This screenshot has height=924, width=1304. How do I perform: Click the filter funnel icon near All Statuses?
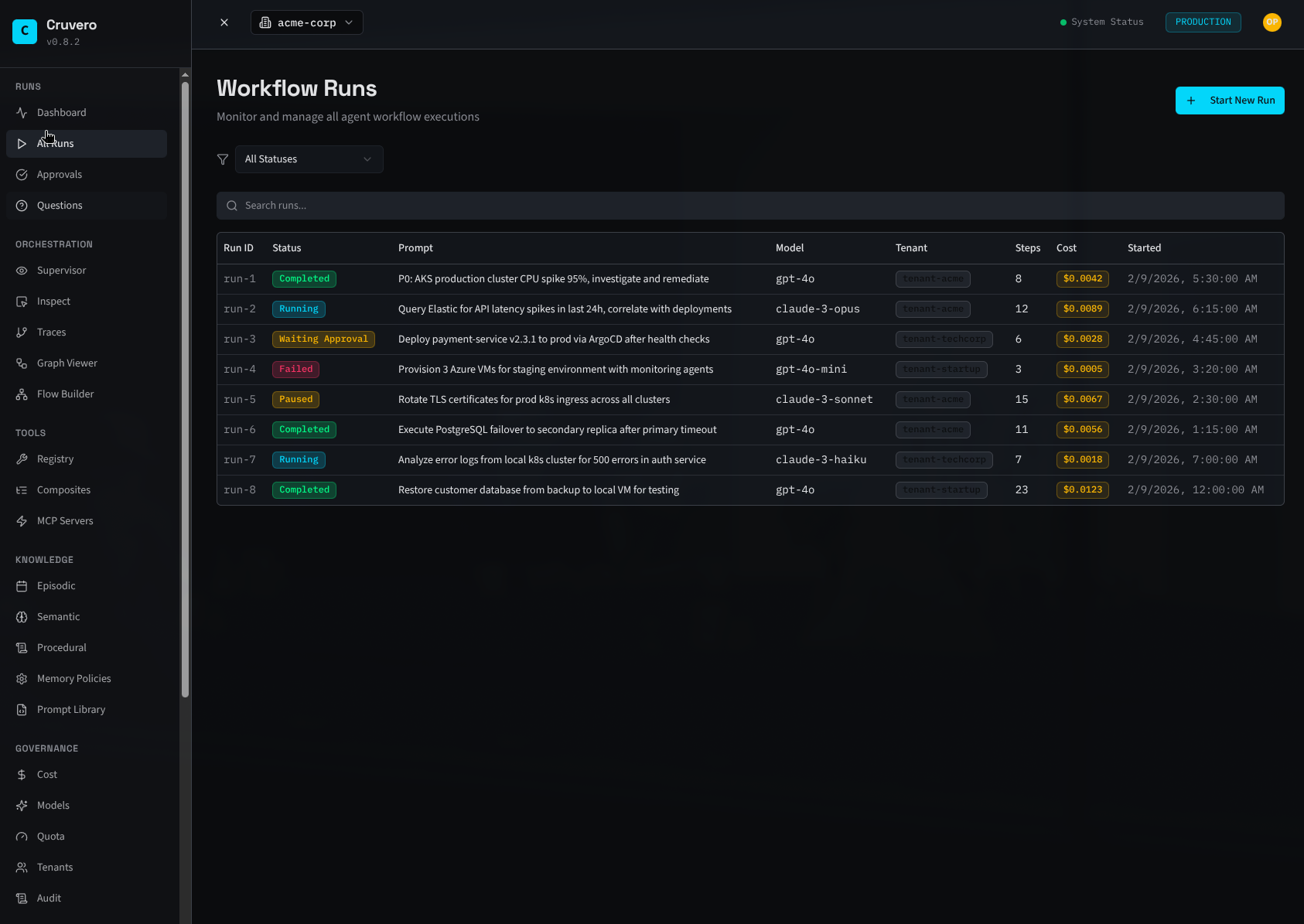[223, 159]
